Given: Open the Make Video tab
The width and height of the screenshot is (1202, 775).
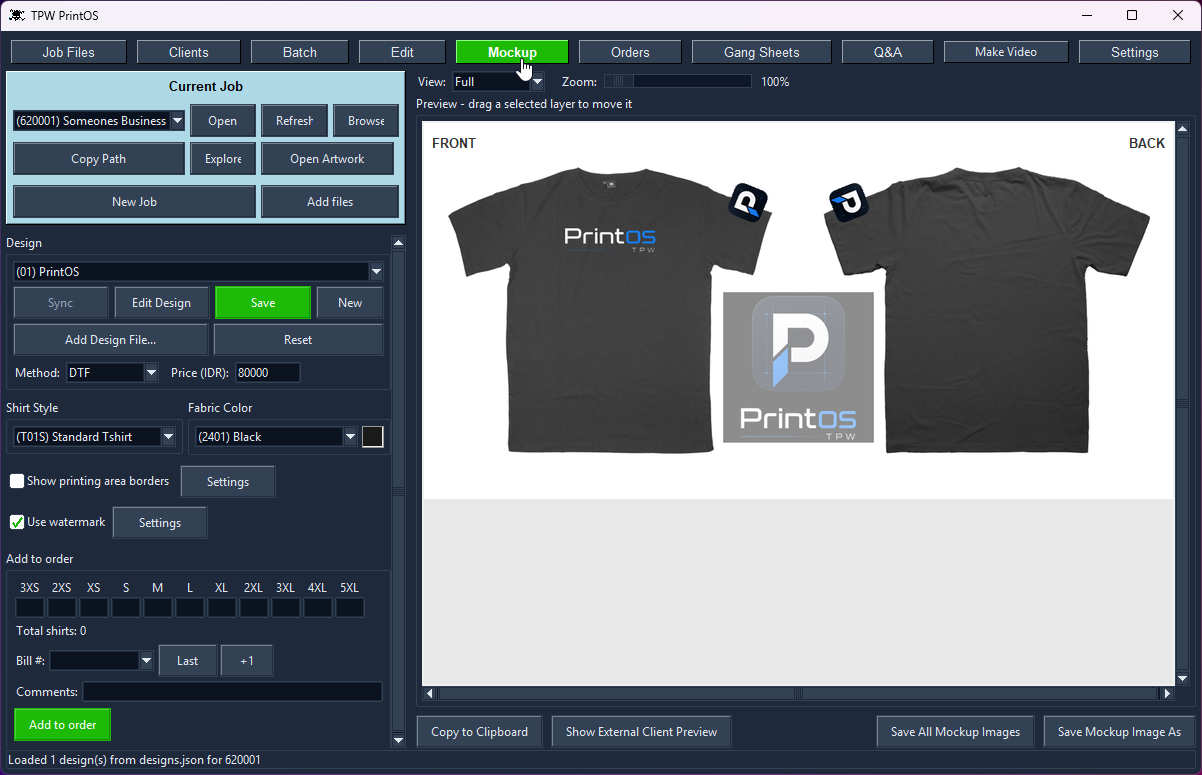Looking at the screenshot, I should (1006, 52).
